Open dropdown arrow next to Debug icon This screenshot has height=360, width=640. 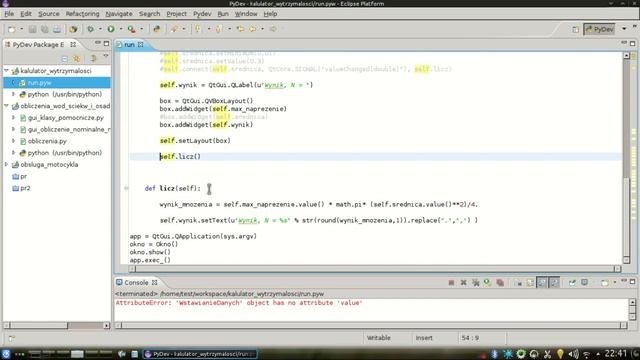(100, 29)
